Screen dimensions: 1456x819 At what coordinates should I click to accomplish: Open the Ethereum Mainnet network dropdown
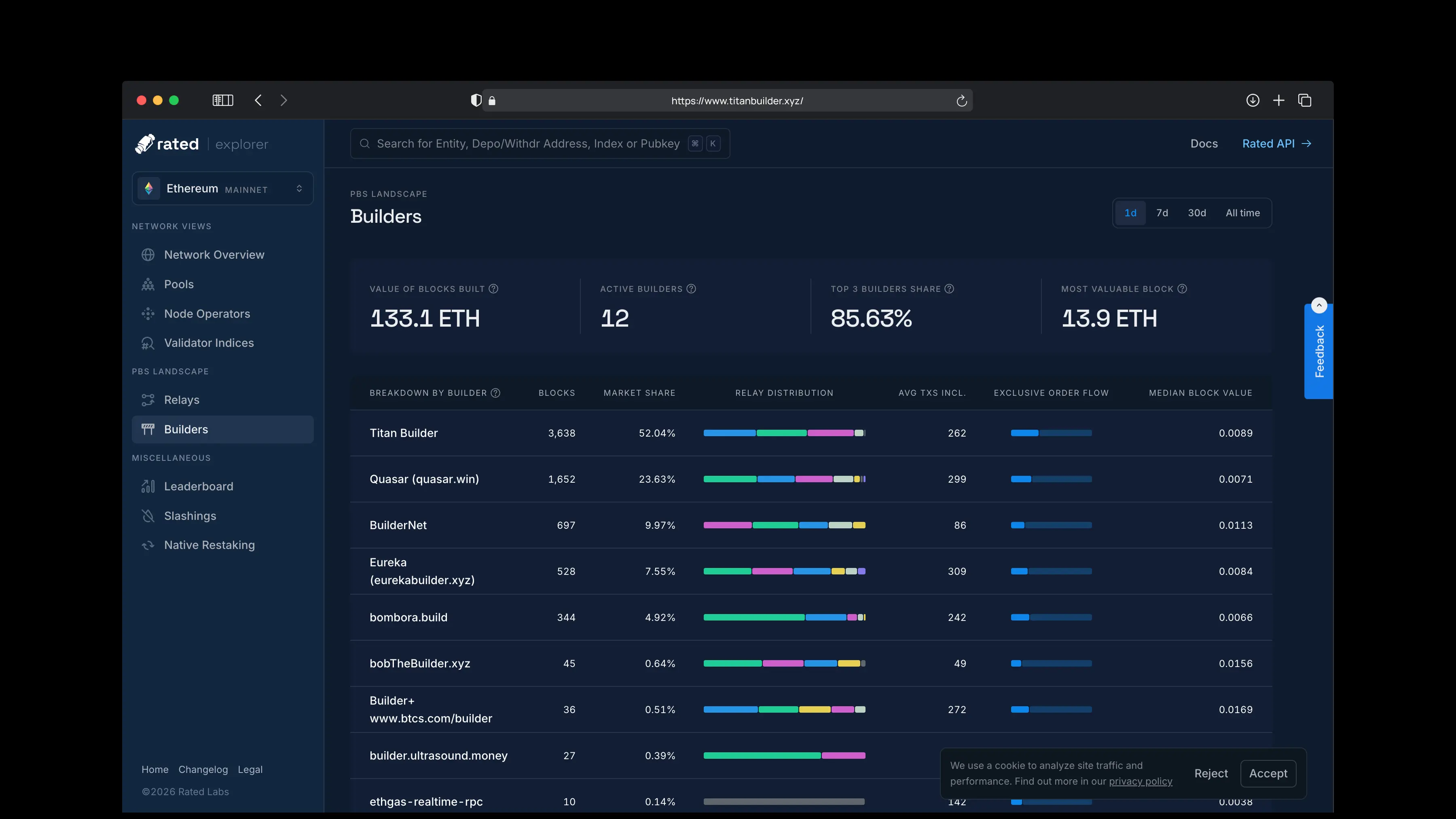(x=223, y=188)
